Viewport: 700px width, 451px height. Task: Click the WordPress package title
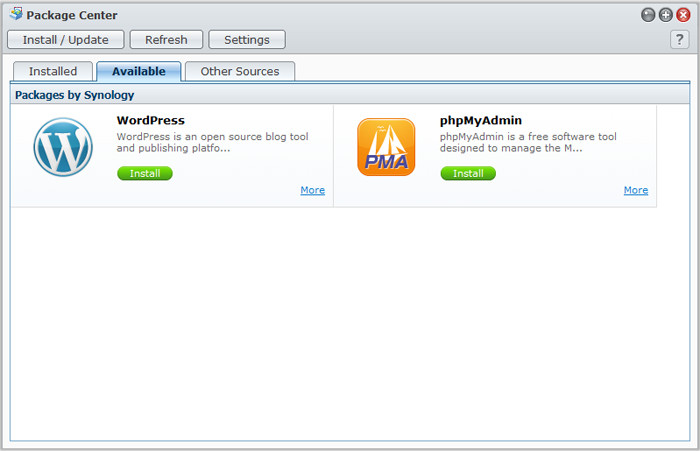(151, 120)
